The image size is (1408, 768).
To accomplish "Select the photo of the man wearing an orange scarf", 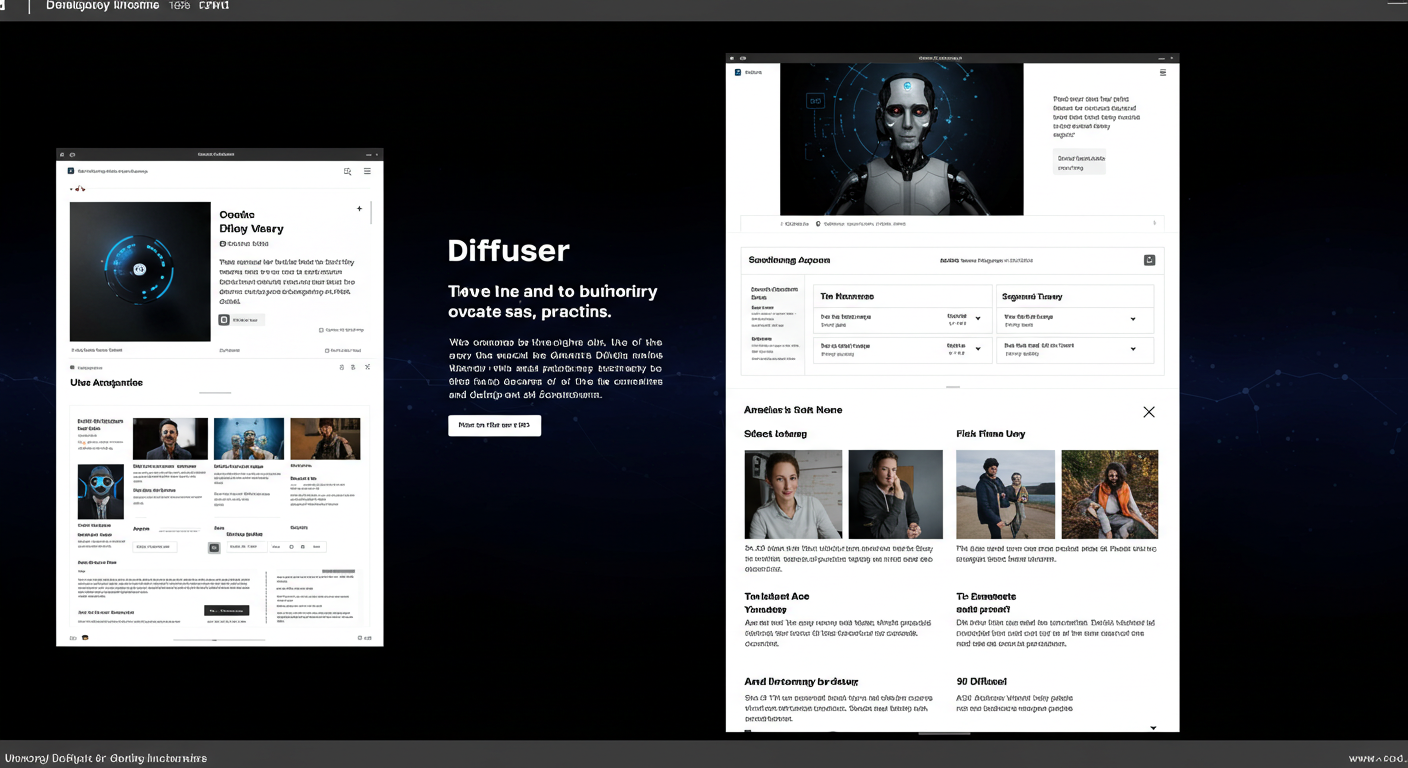I will [1109, 494].
